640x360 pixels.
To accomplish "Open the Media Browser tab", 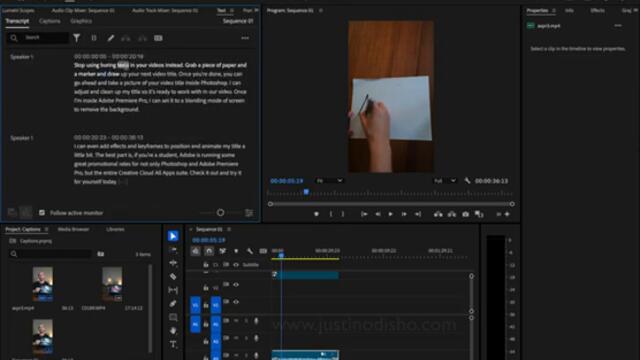I will tap(73, 229).
